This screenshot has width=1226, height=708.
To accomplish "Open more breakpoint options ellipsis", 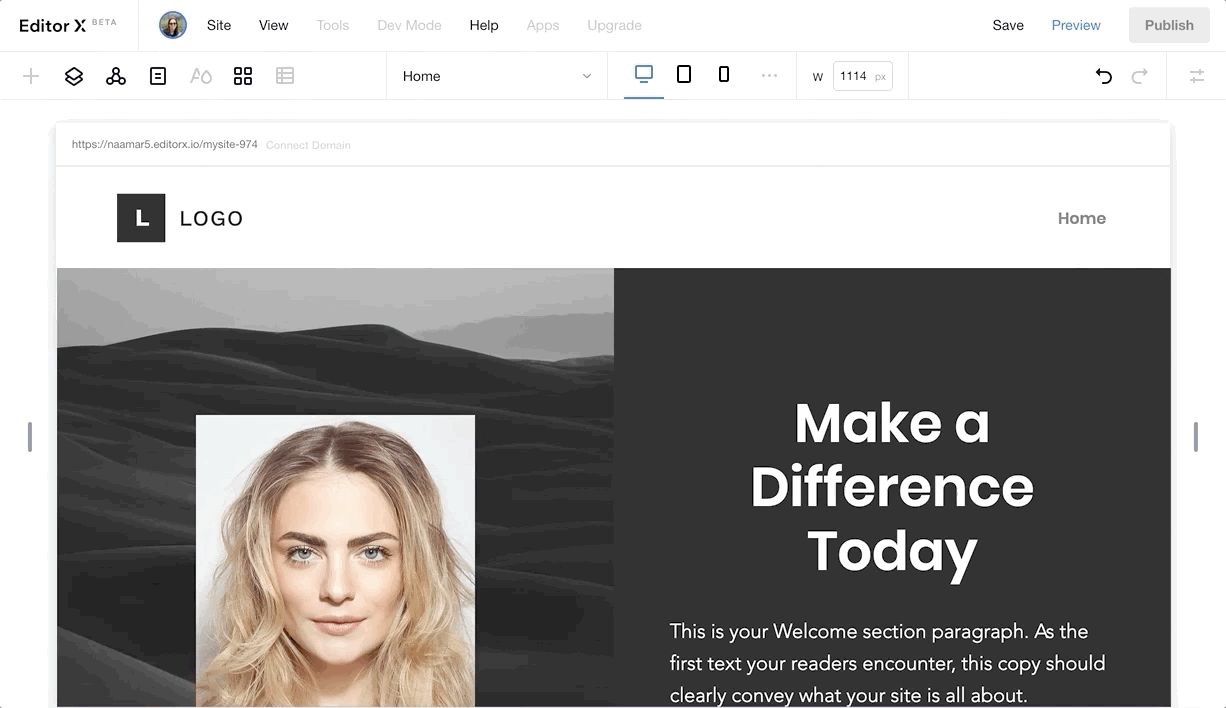I will click(769, 75).
